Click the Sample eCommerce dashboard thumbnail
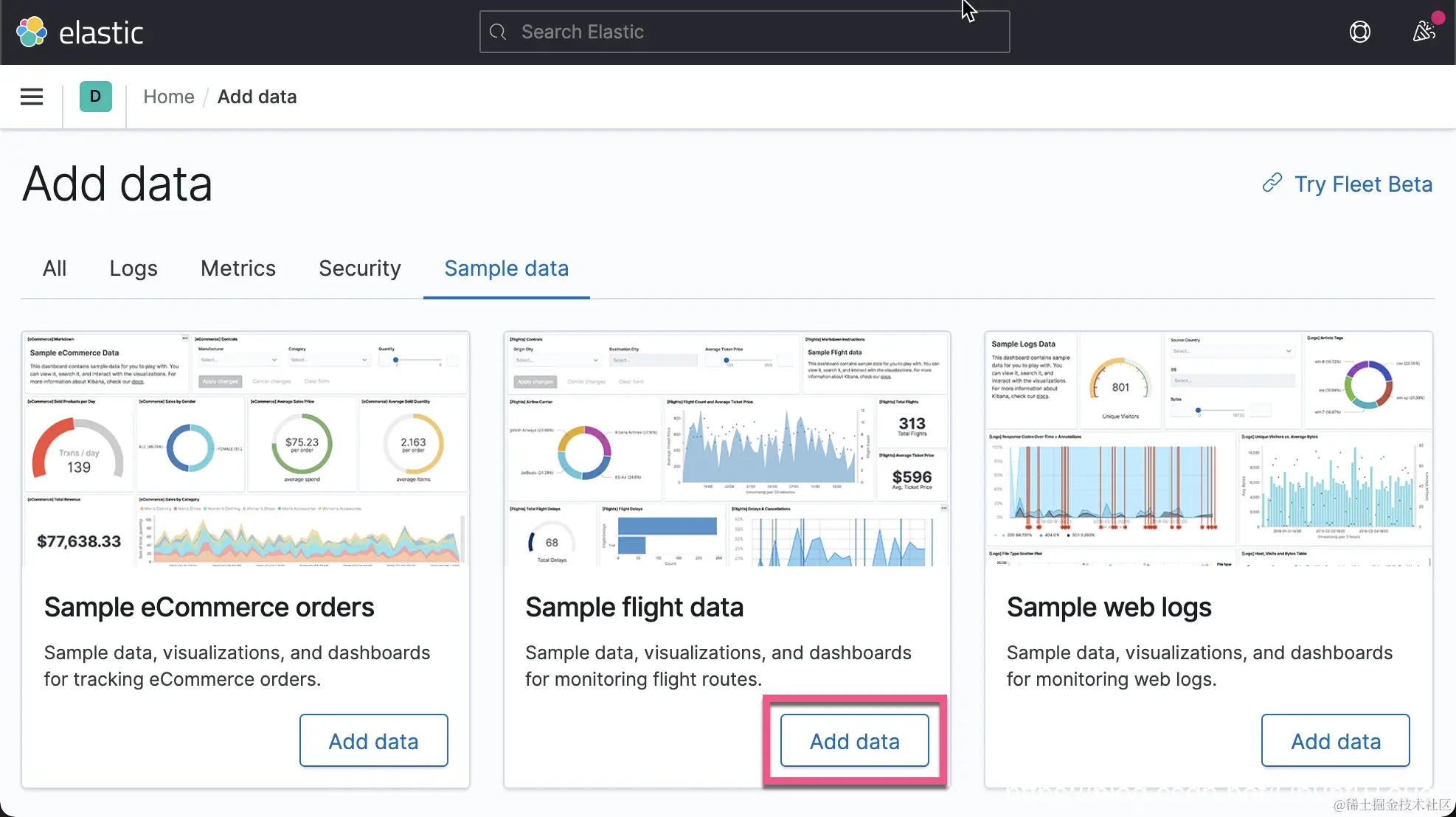Image resolution: width=1456 pixels, height=817 pixels. click(x=246, y=449)
